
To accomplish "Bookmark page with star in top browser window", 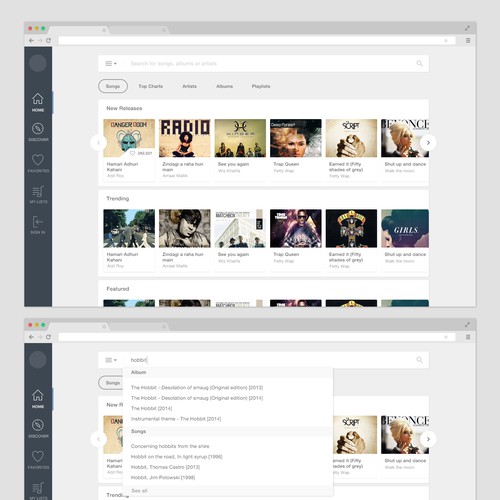I will (x=446, y=40).
